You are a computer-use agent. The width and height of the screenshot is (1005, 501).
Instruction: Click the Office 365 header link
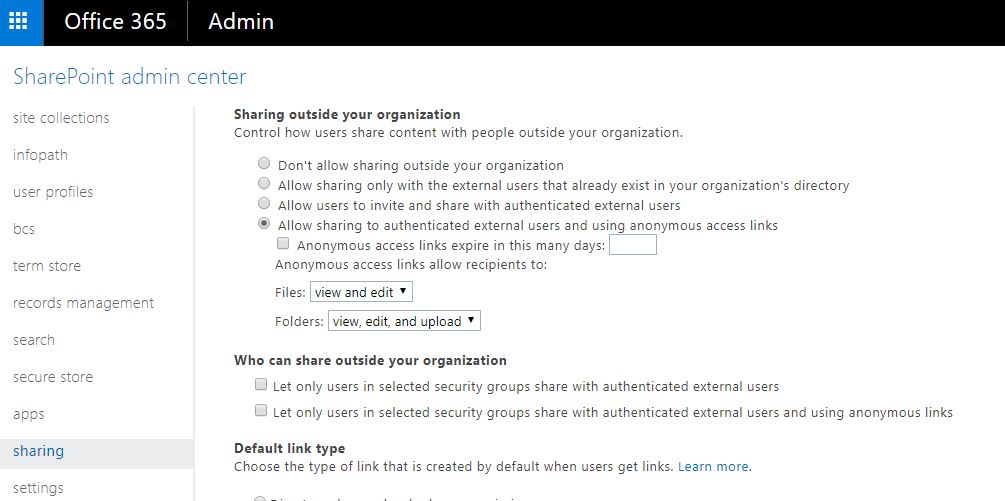click(x=115, y=22)
